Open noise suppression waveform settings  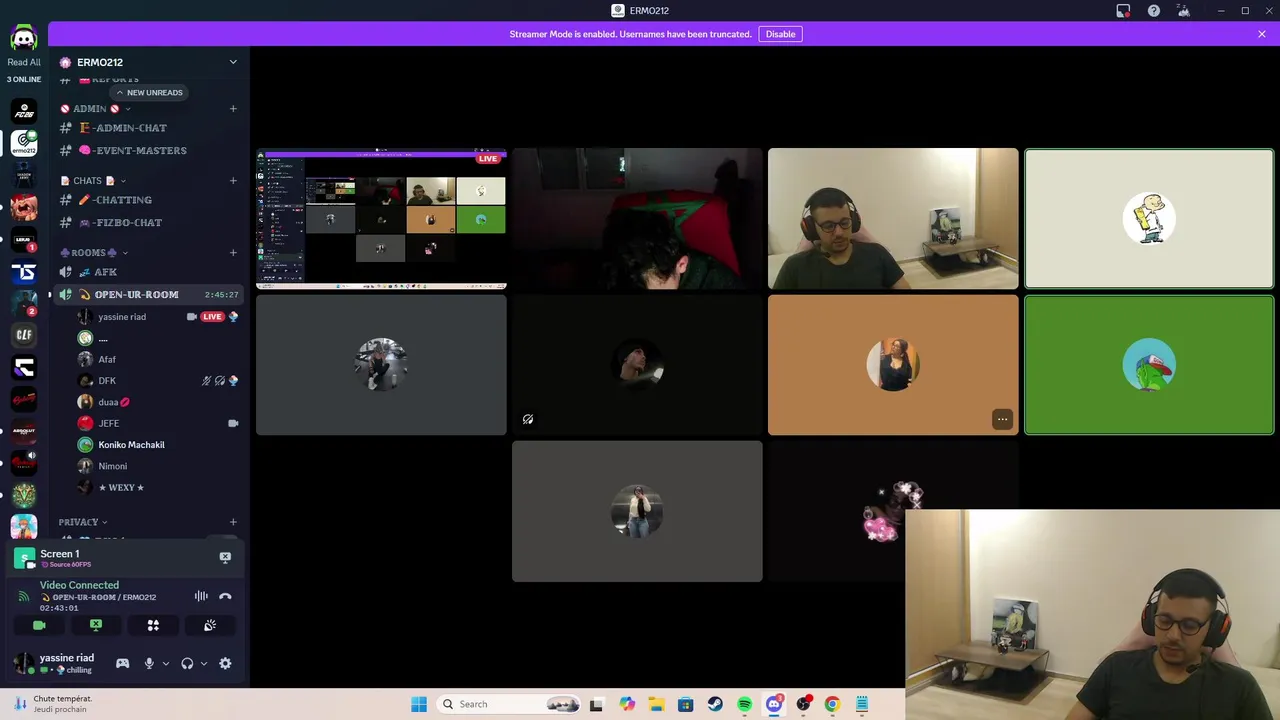point(201,596)
